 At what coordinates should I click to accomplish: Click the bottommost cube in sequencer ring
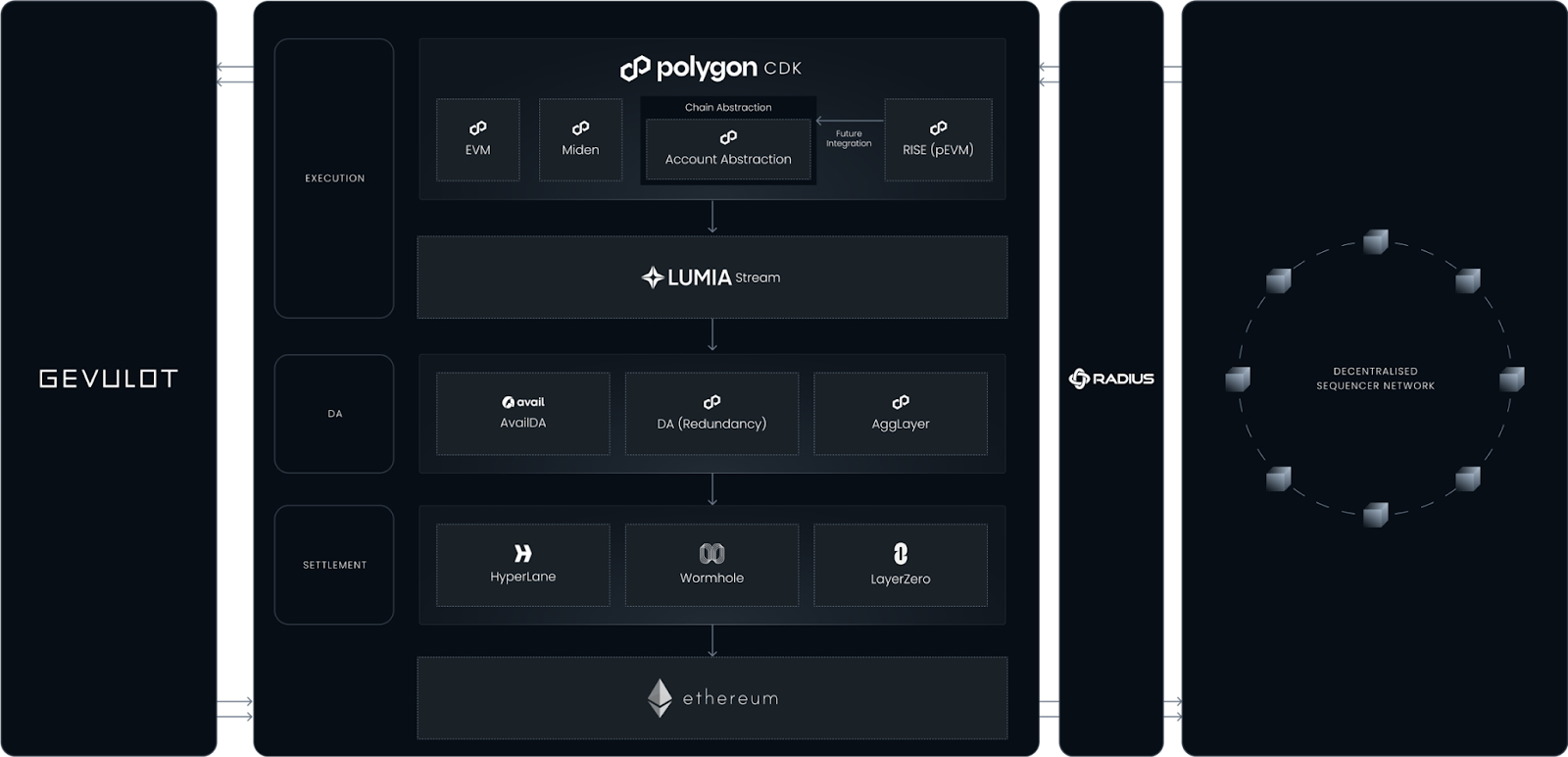point(1376,515)
